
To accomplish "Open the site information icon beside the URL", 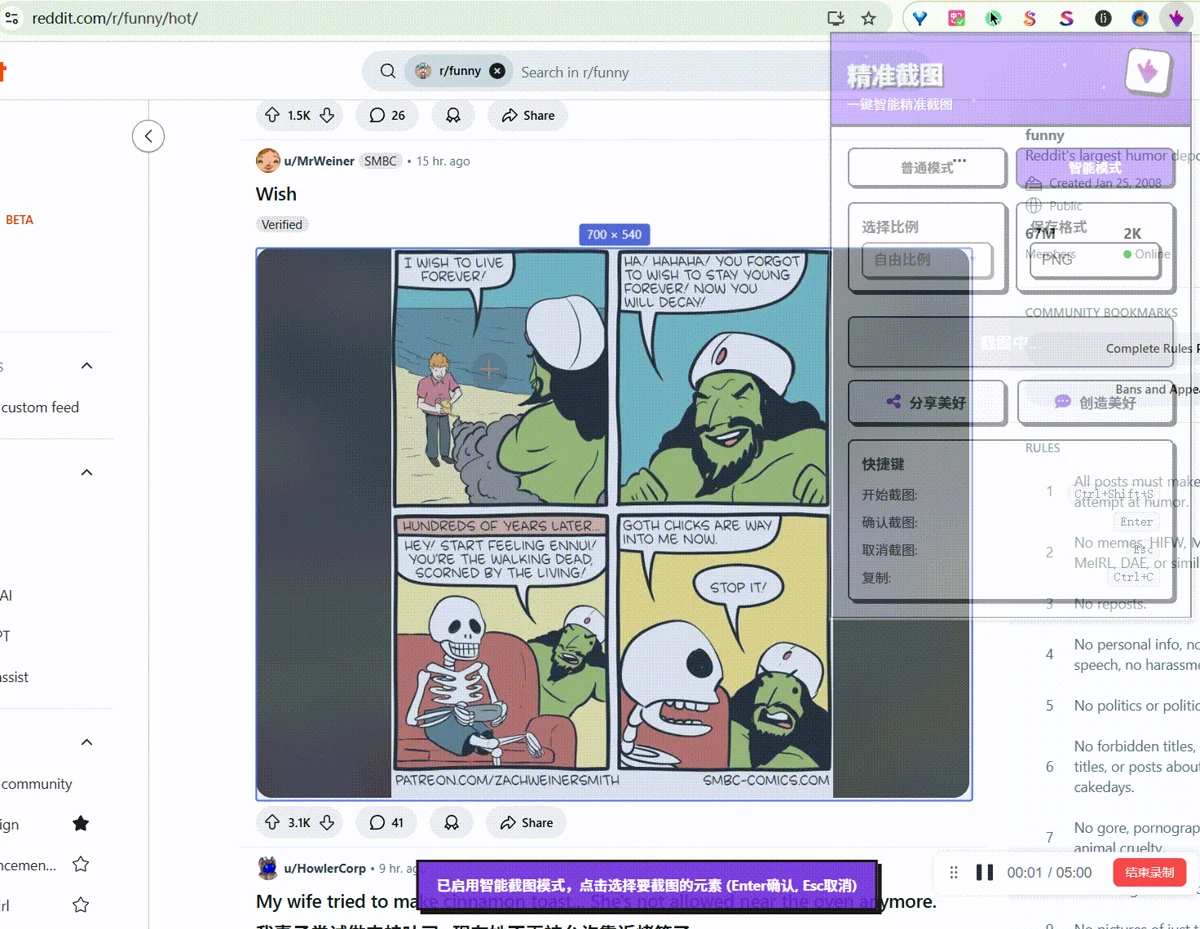I will (x=12, y=18).
